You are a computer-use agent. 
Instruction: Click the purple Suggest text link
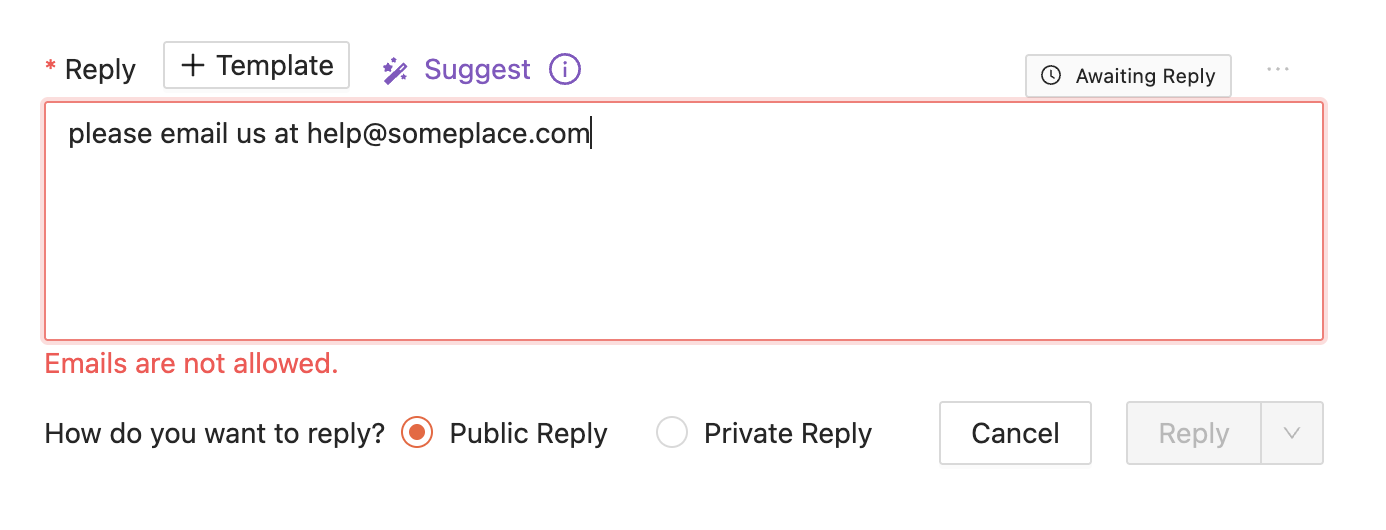click(478, 70)
